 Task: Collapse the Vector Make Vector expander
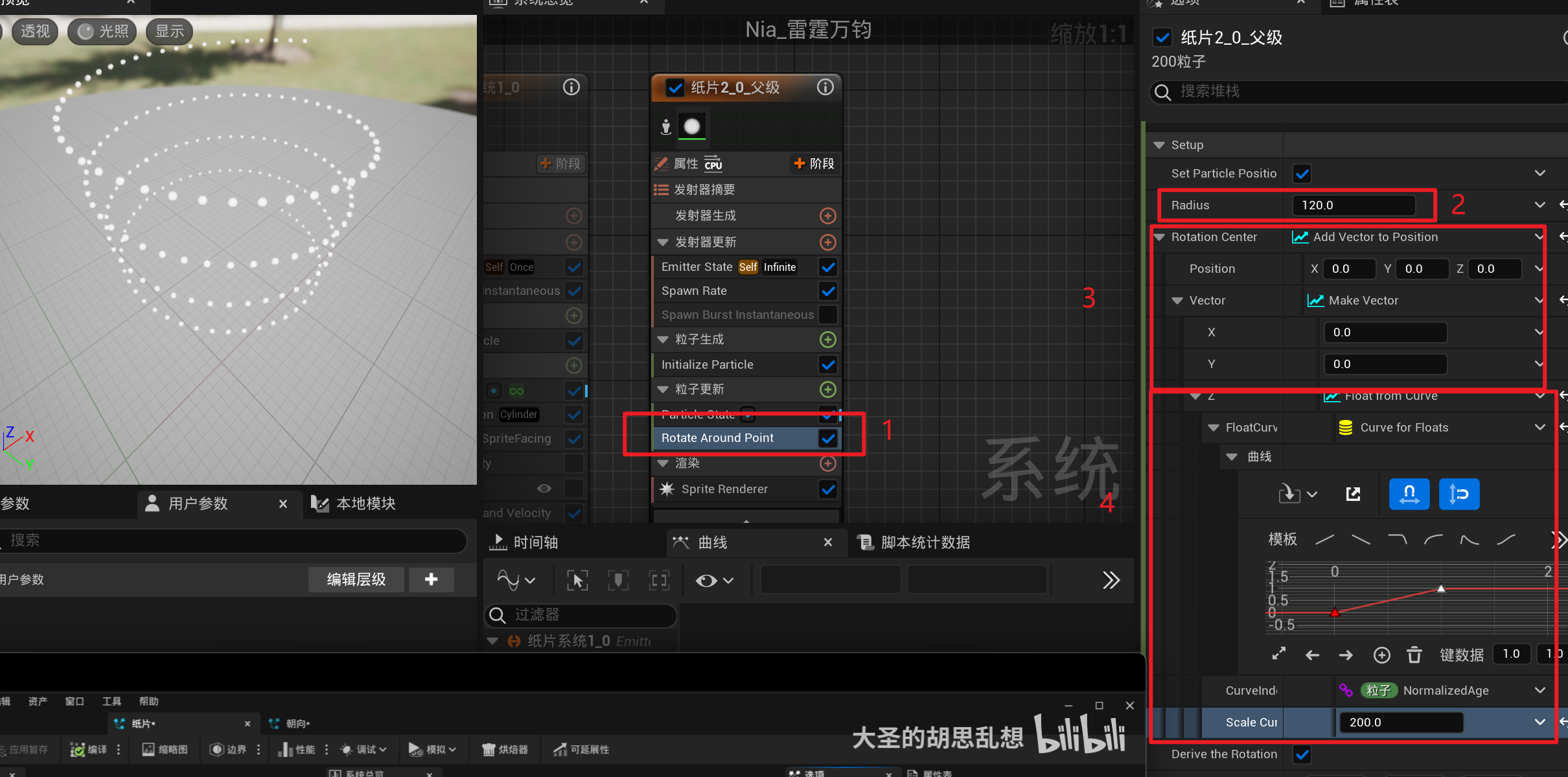point(1177,301)
